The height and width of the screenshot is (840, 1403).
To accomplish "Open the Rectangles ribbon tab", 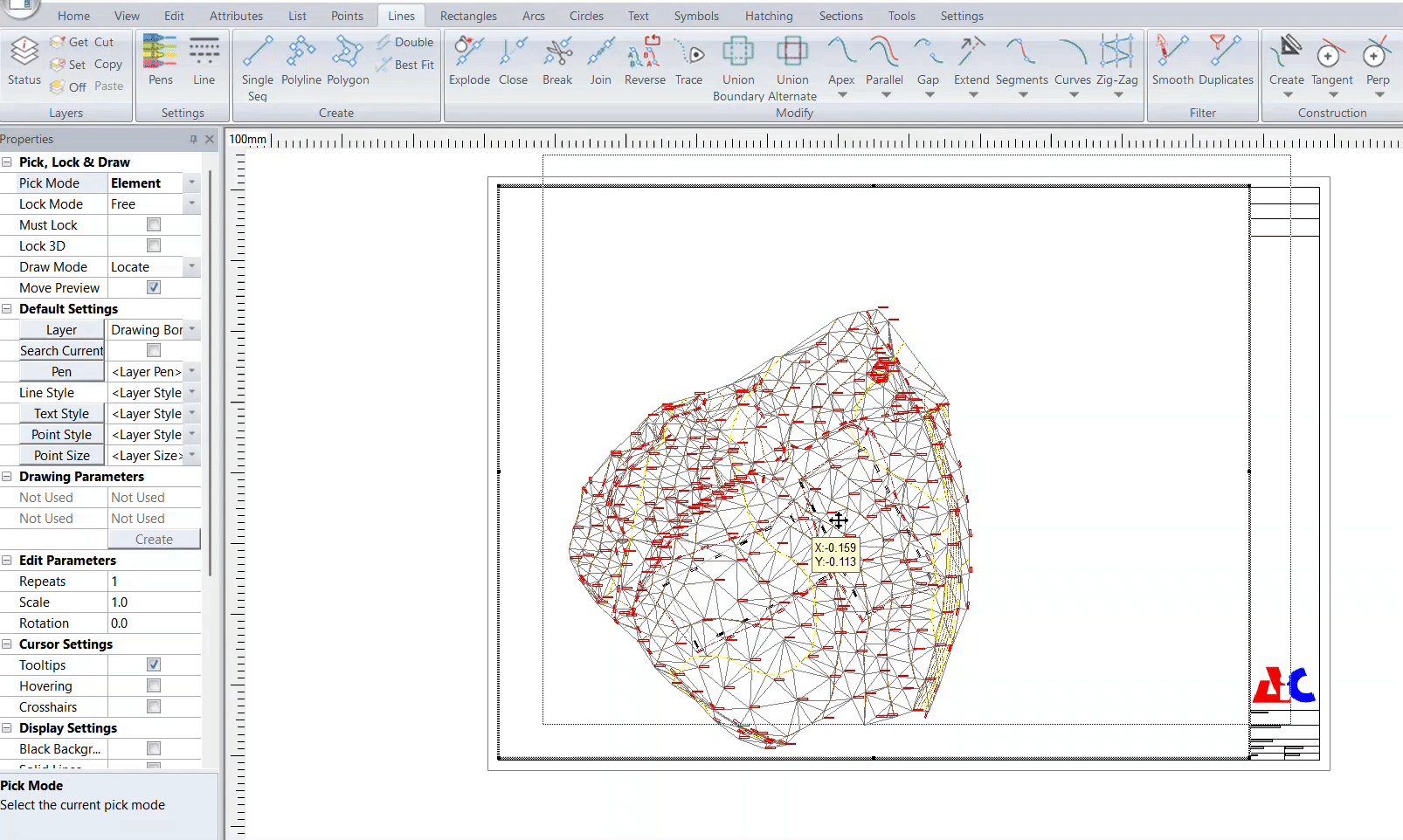I will (468, 16).
